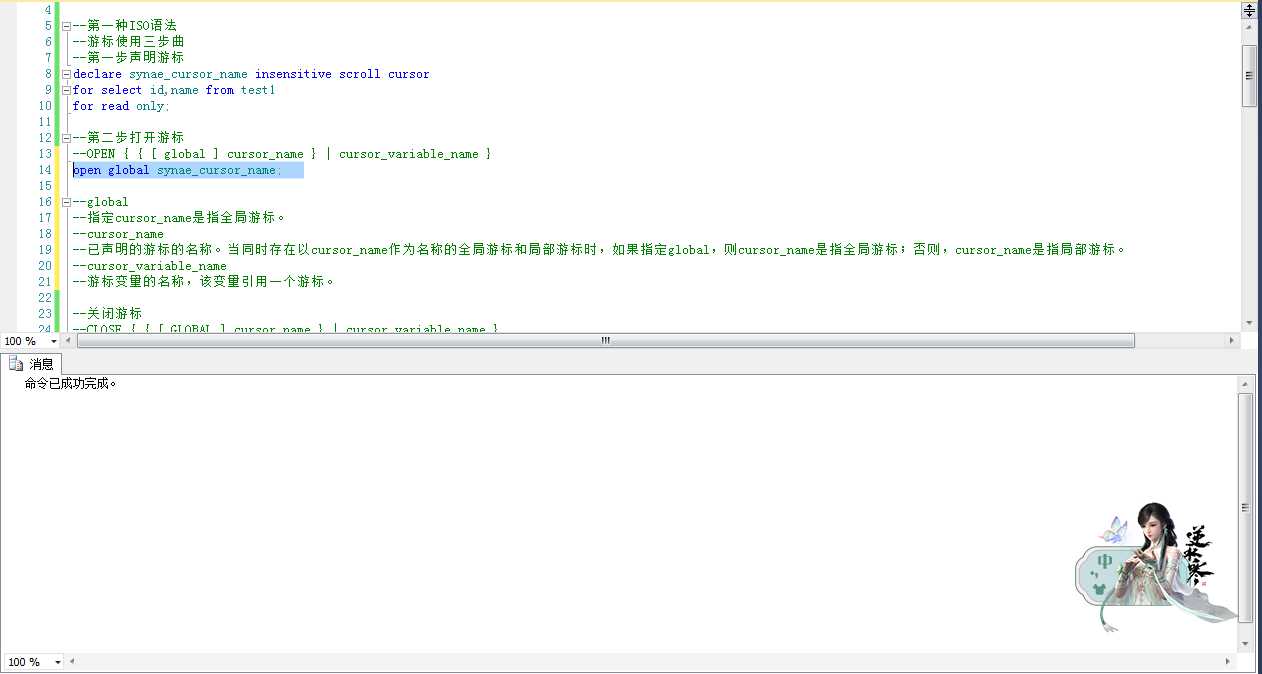Click the shirt skin icon on input bar

coord(1100,589)
